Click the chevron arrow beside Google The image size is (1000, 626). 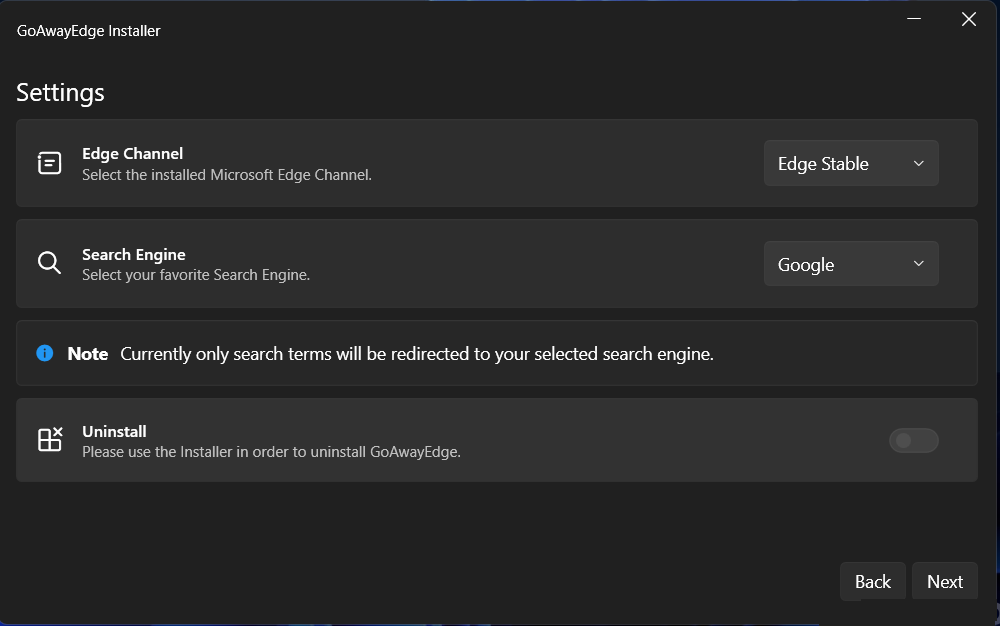coord(919,264)
